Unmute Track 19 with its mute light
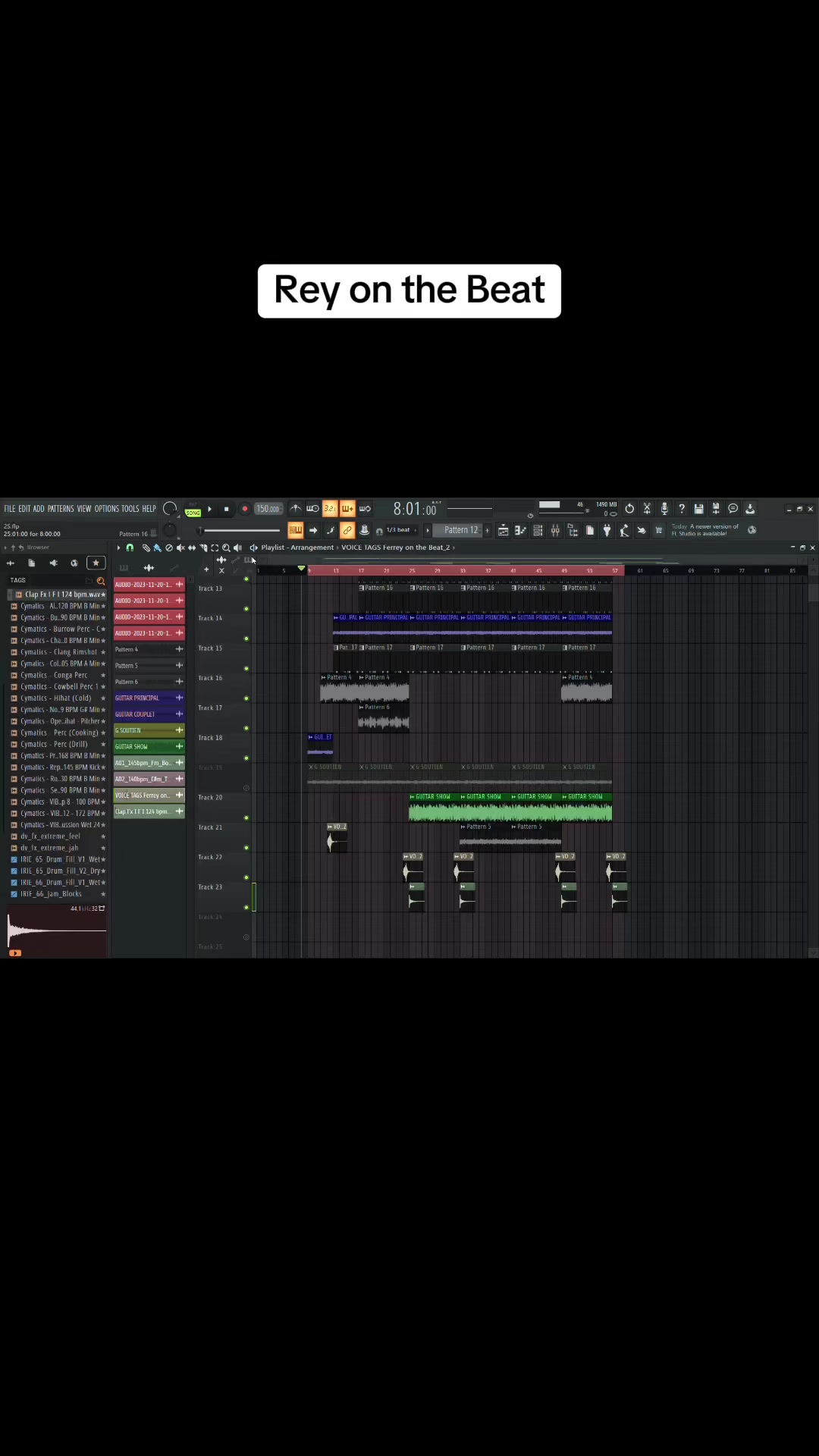 [246, 788]
